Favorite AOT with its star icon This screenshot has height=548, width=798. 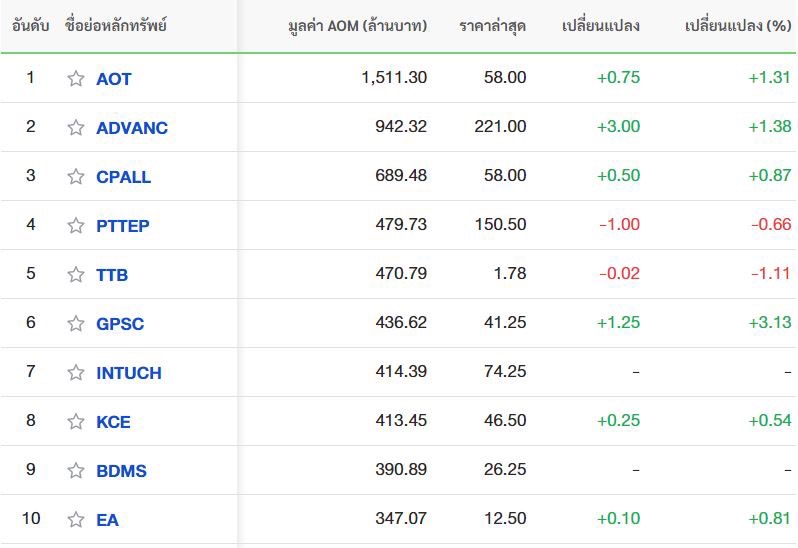(76, 78)
